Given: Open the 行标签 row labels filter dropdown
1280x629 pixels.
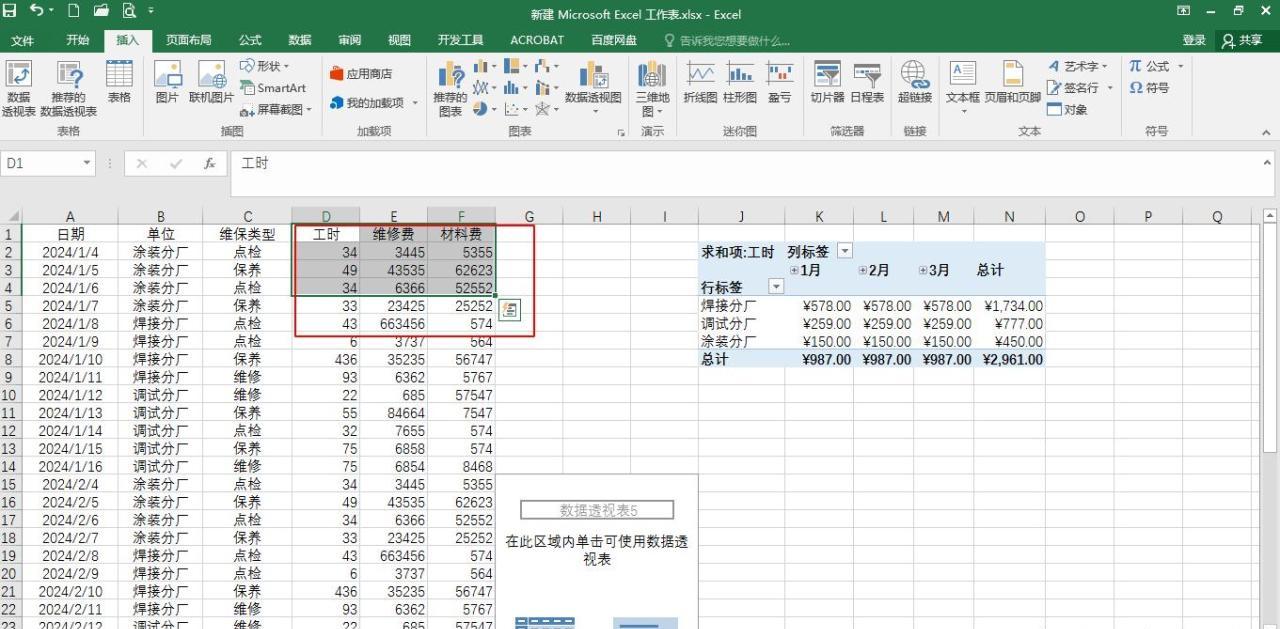Looking at the screenshot, I should 775,287.
